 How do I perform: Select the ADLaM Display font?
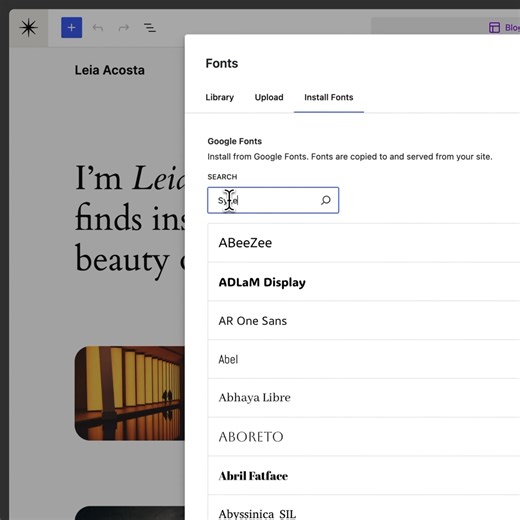[364, 282]
